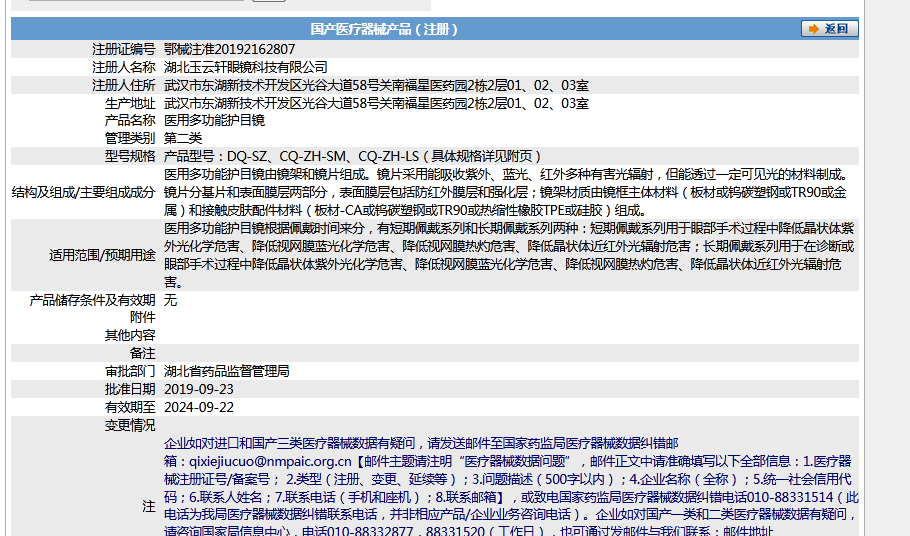Click the 适用范围/预期用途 label

102,255
